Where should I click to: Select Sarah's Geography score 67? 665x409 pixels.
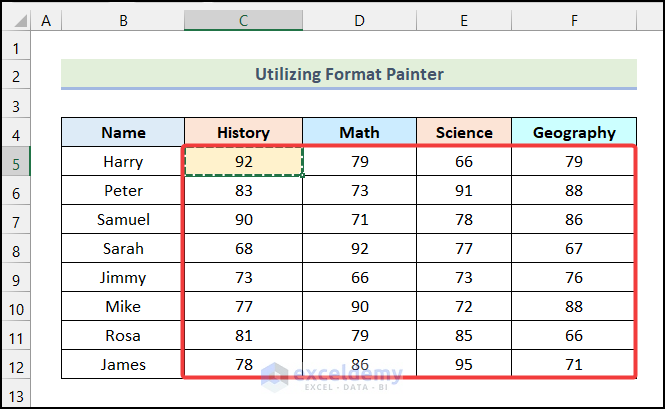574,249
